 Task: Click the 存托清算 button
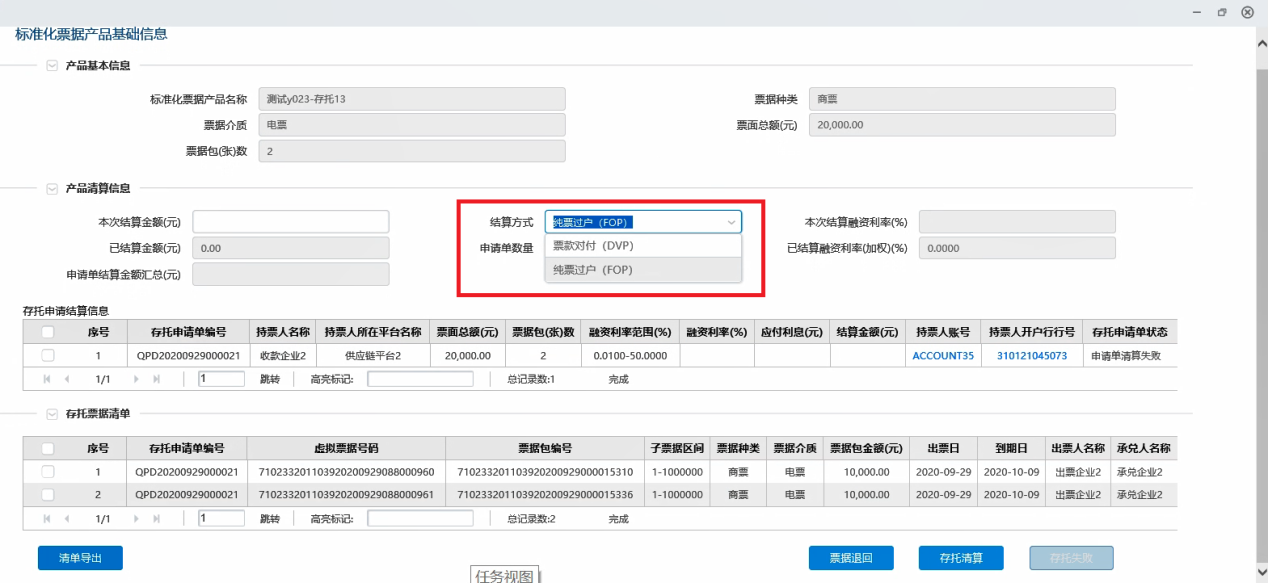[x=961, y=558]
